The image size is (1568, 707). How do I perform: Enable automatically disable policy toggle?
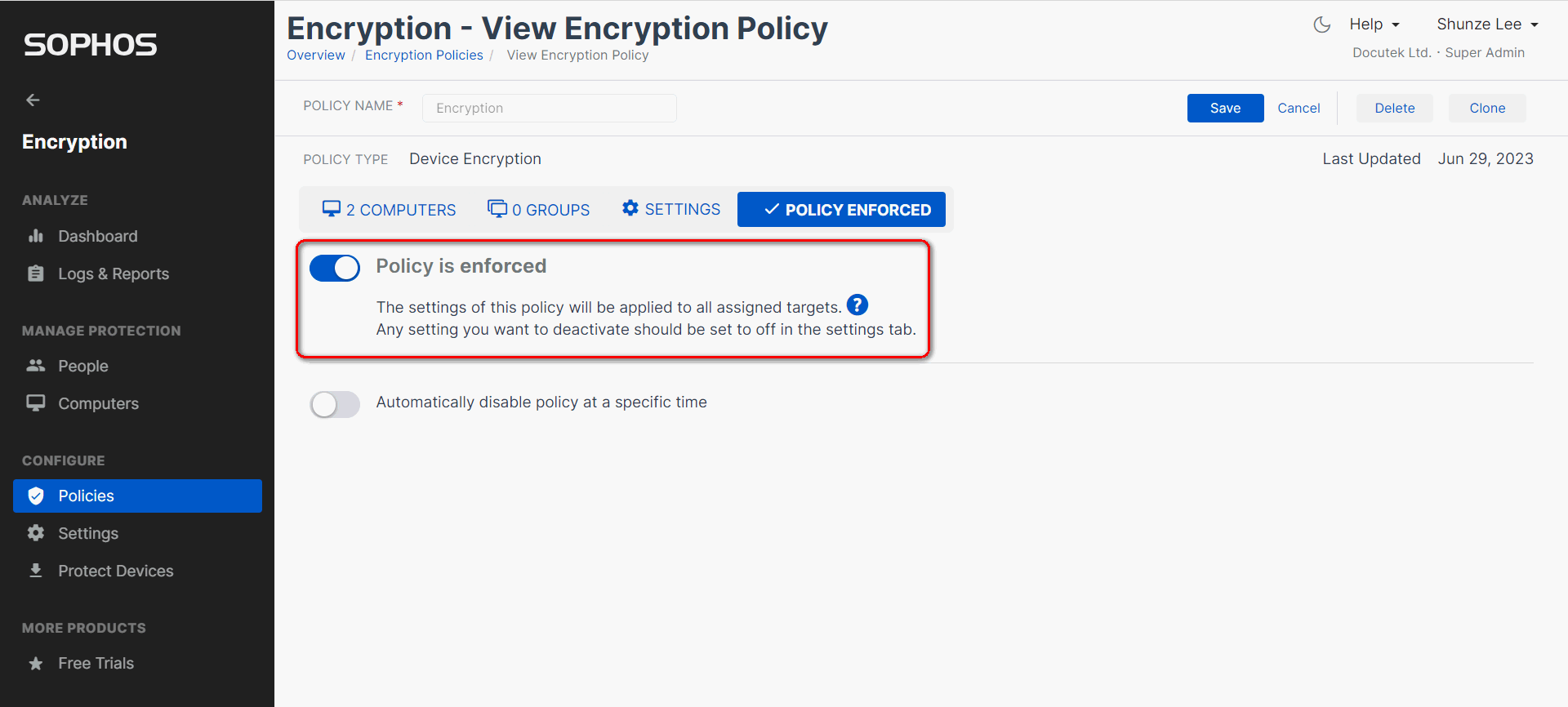click(335, 404)
